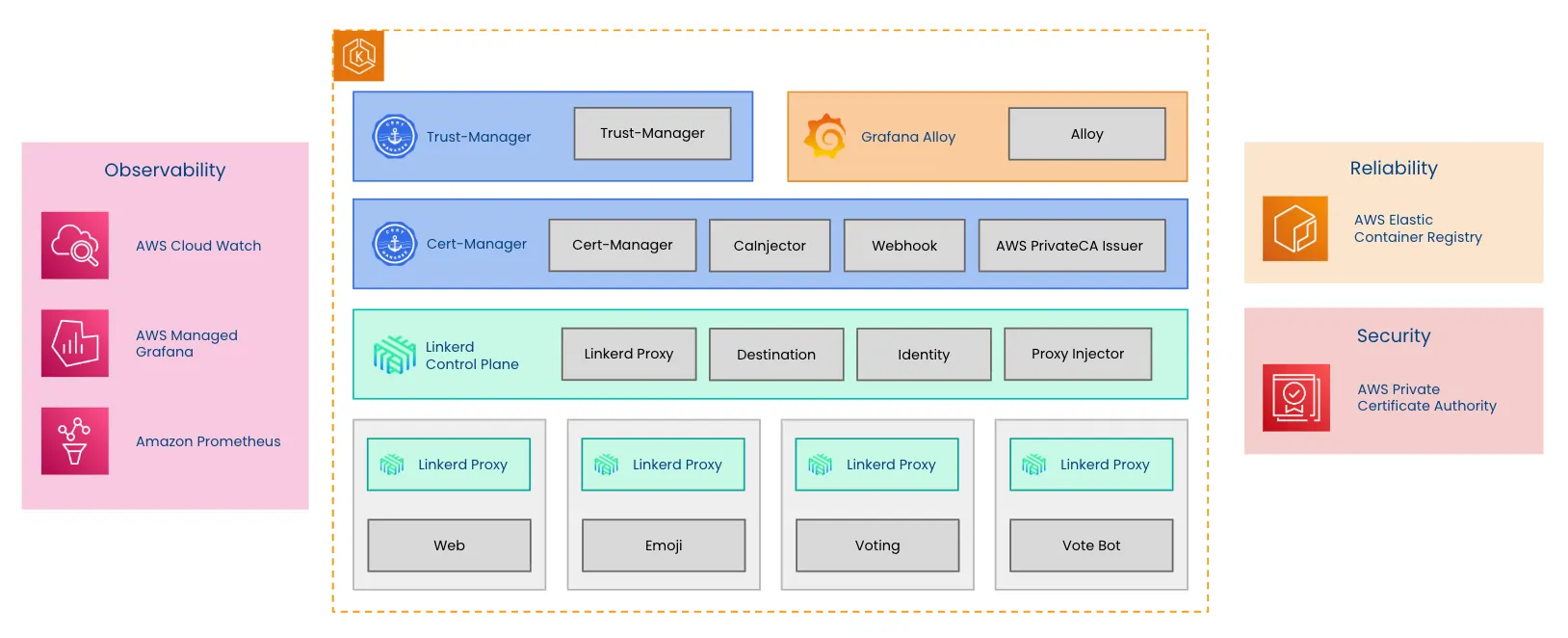Click the blue Trust-Manager section label
The width and height of the screenshot is (1568, 638).
pos(479,137)
